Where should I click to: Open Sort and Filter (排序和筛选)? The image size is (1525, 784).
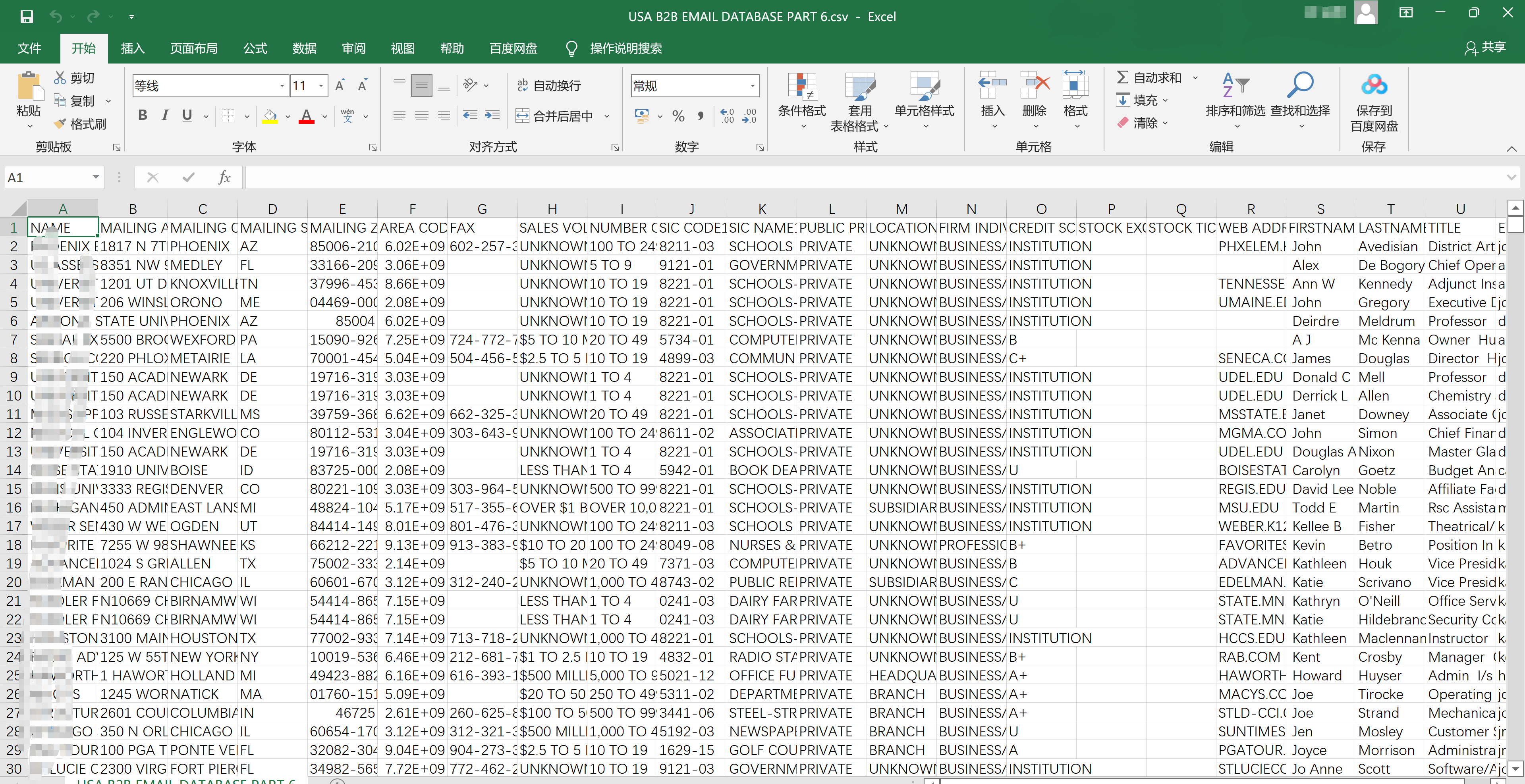click(1235, 100)
